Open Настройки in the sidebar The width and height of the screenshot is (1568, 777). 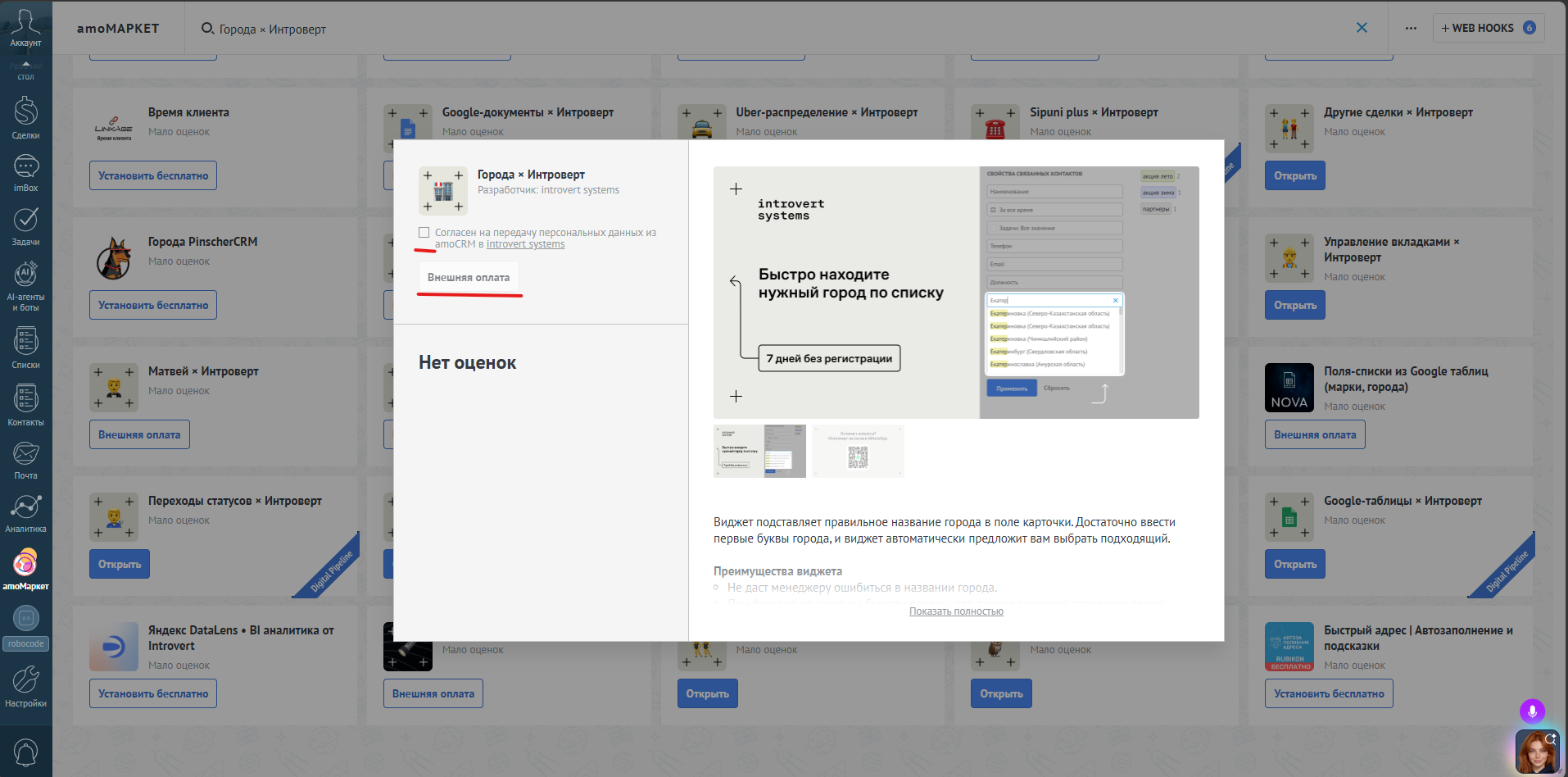tap(25, 686)
